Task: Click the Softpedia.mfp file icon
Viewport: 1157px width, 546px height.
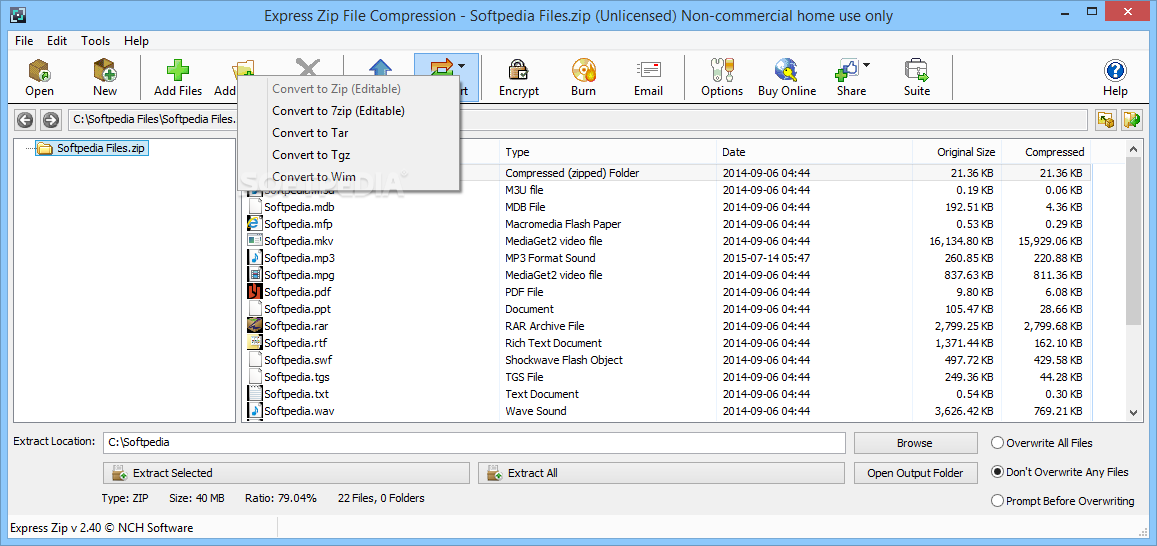Action: coord(255,224)
